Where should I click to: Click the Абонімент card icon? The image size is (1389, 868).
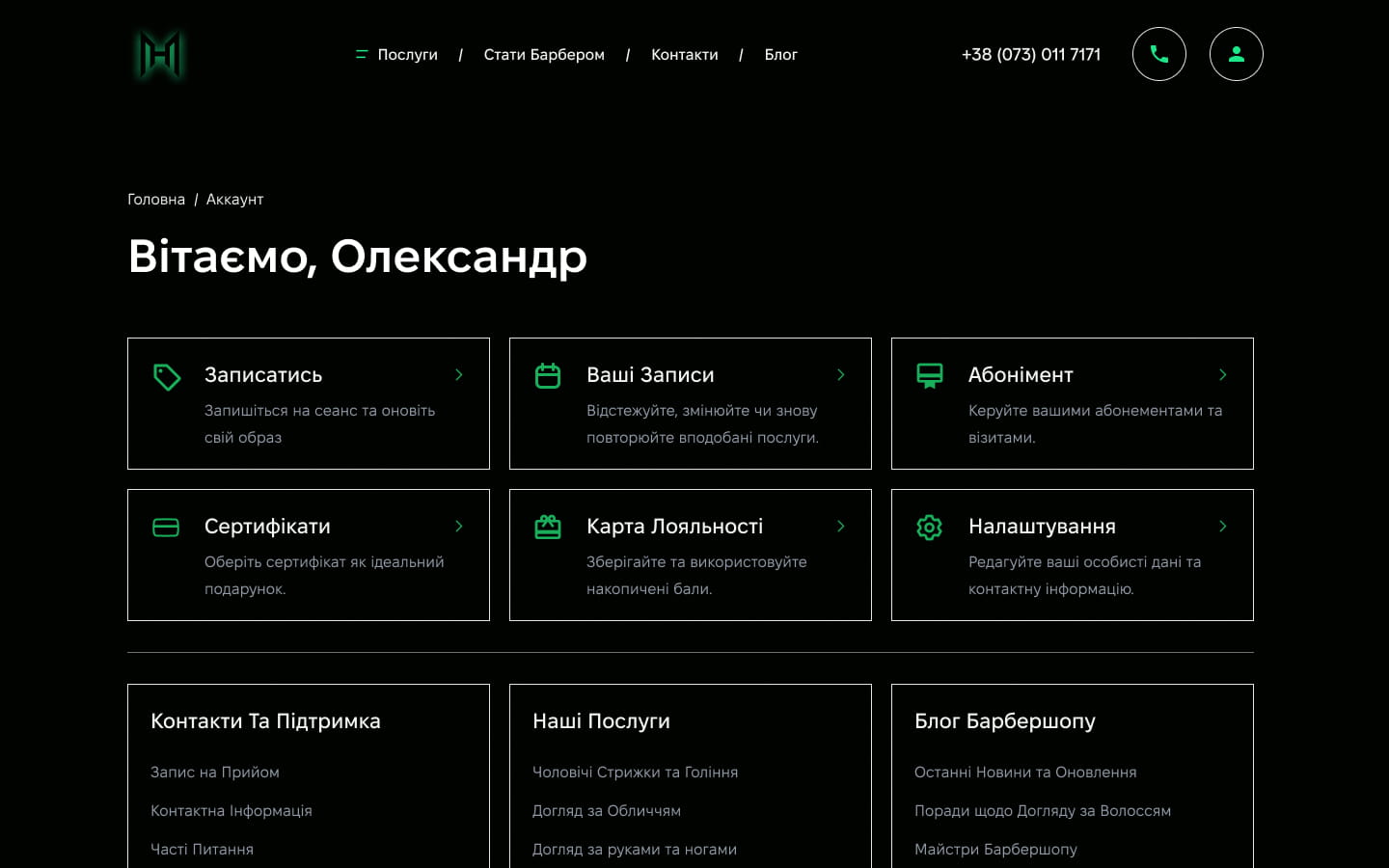coord(929,375)
